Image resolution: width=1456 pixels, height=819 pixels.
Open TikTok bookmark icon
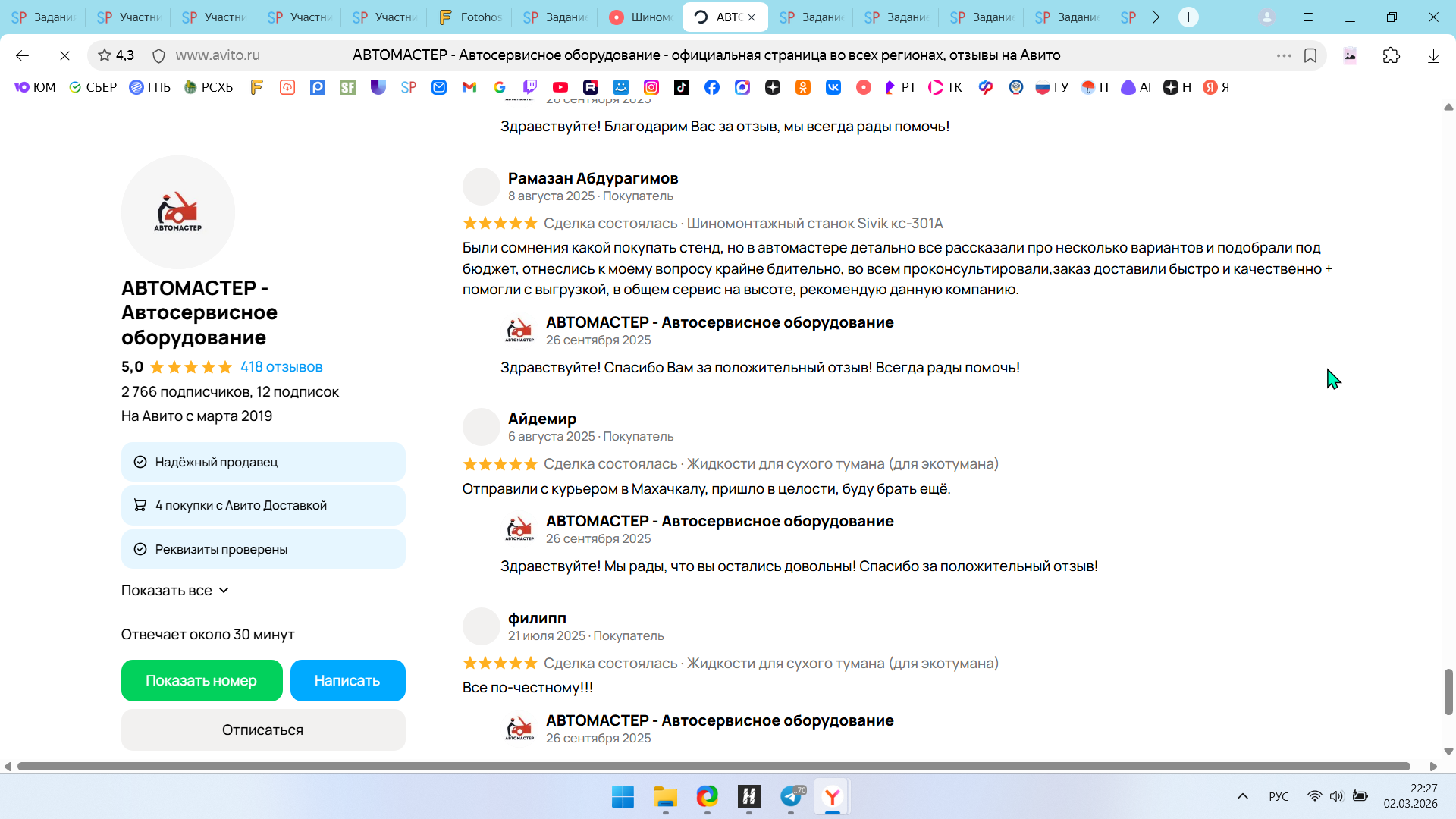point(682,87)
